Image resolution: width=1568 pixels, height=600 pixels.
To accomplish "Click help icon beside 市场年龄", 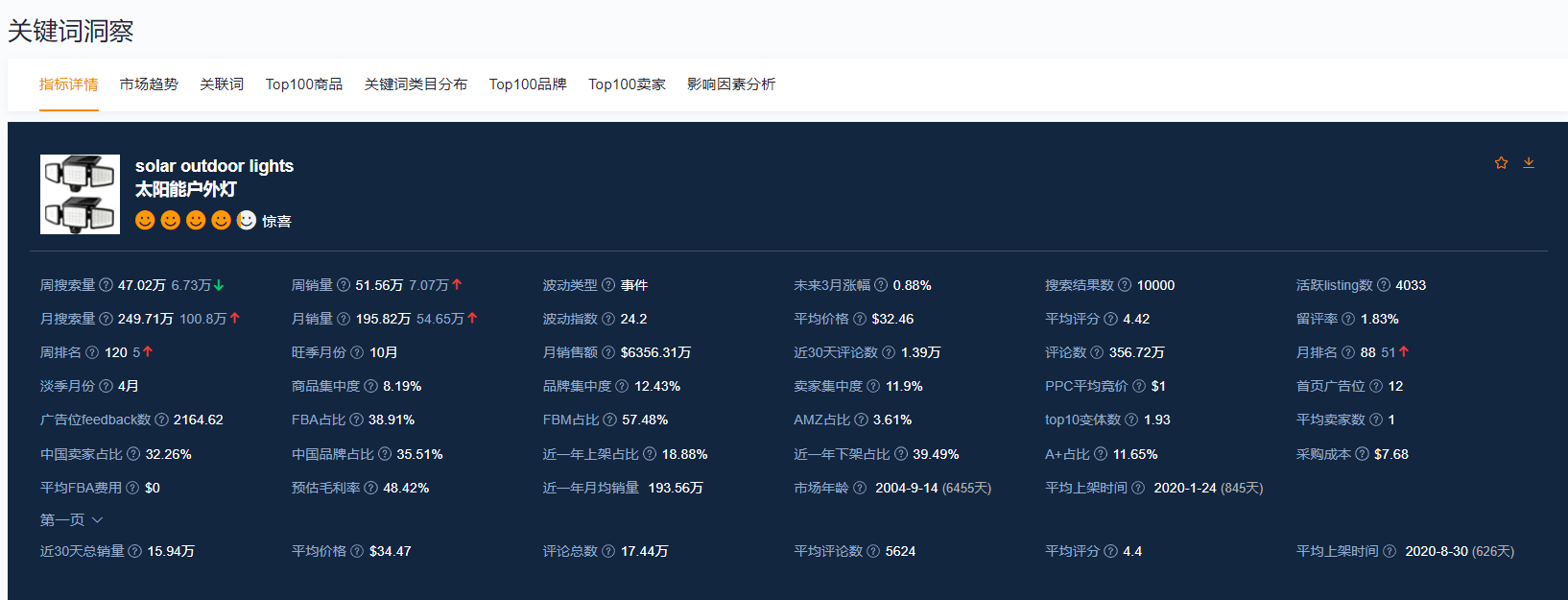I will click(860, 488).
